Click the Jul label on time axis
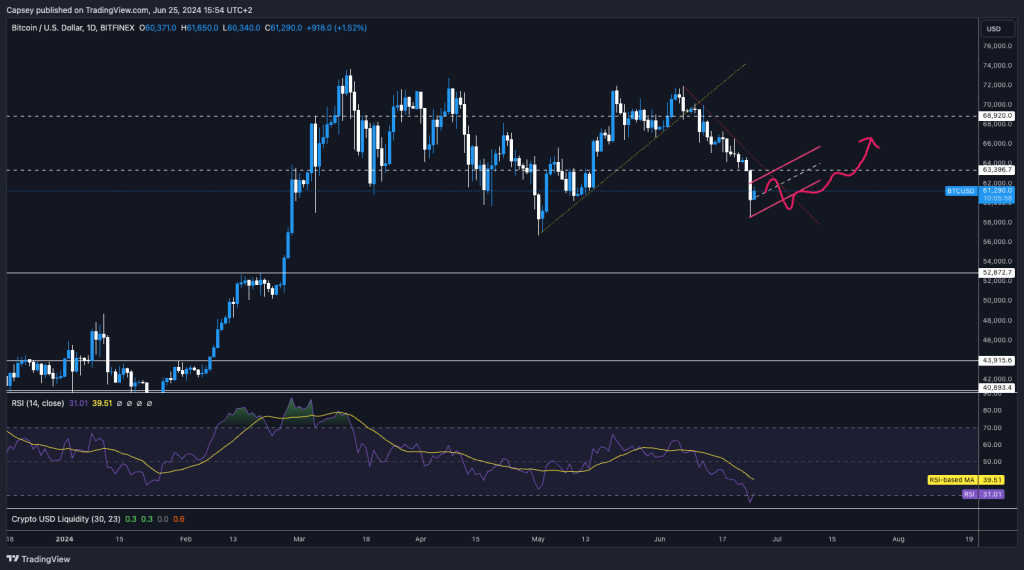 click(x=777, y=539)
